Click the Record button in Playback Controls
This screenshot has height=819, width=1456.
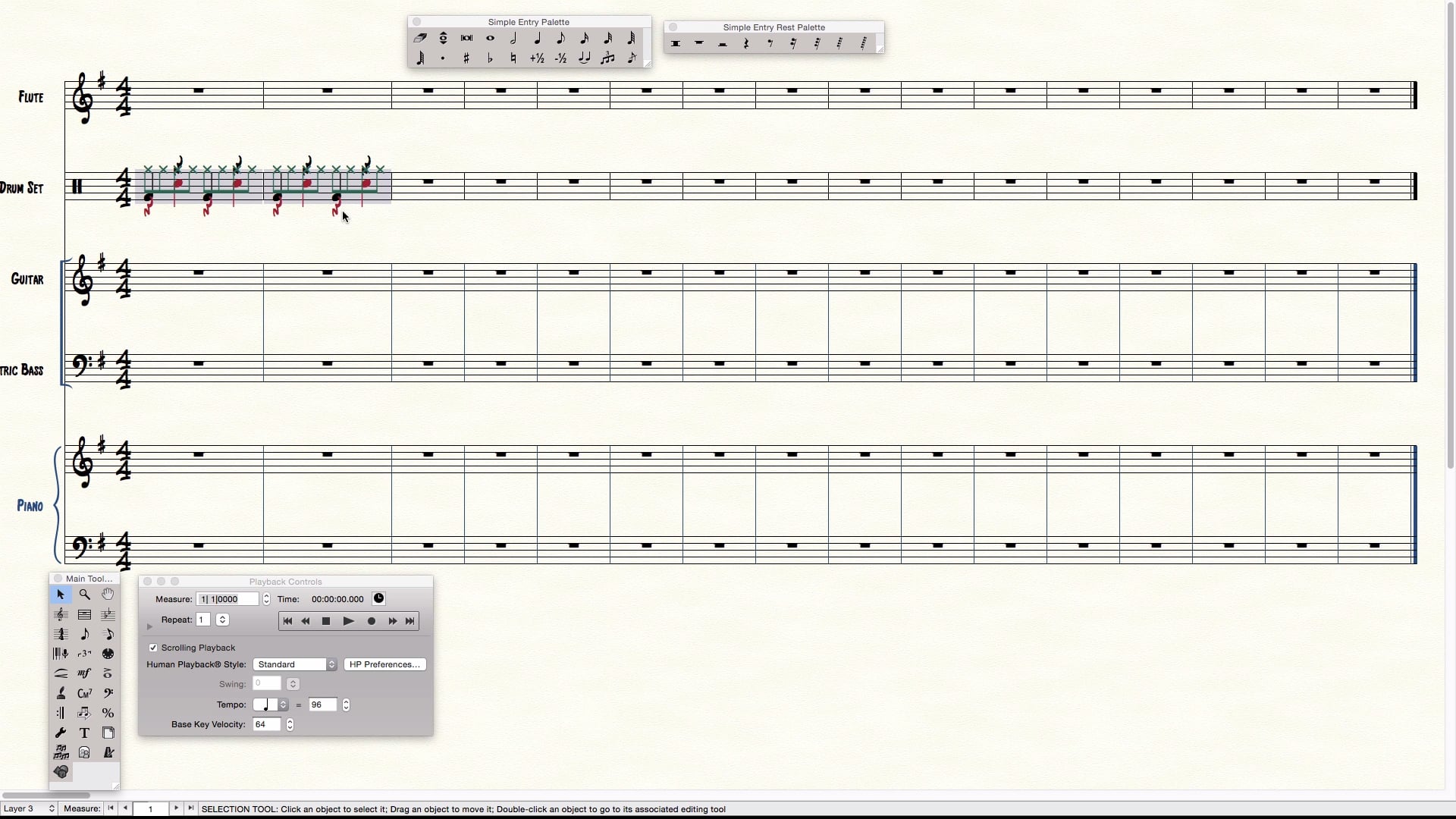pyautogui.click(x=371, y=621)
